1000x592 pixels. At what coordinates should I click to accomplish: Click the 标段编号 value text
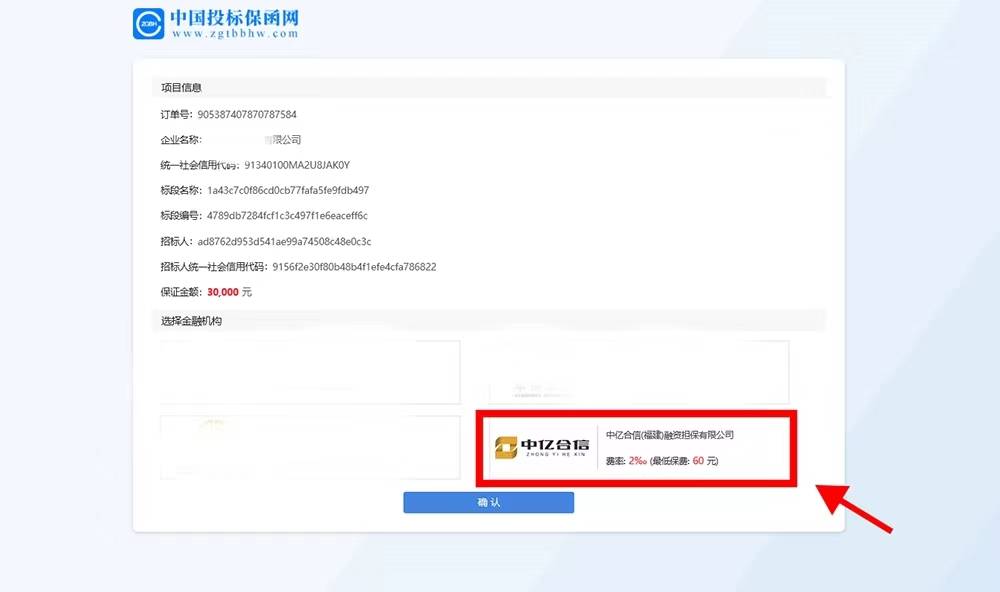point(287,215)
